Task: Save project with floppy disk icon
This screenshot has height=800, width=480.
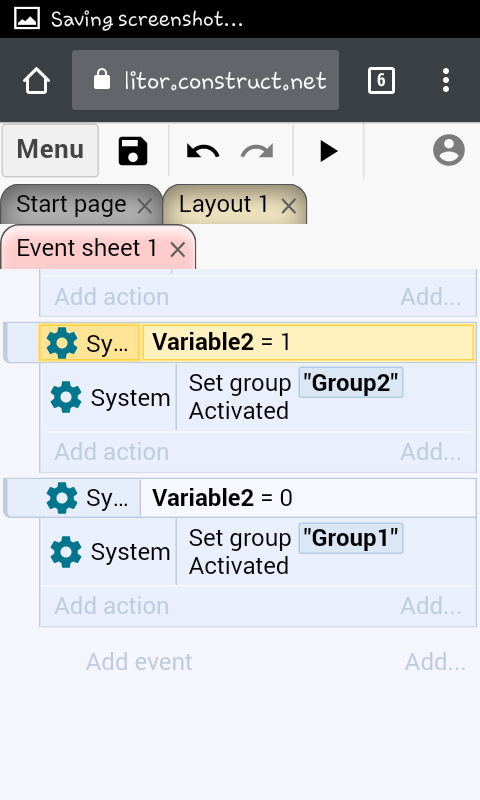Action: click(133, 151)
